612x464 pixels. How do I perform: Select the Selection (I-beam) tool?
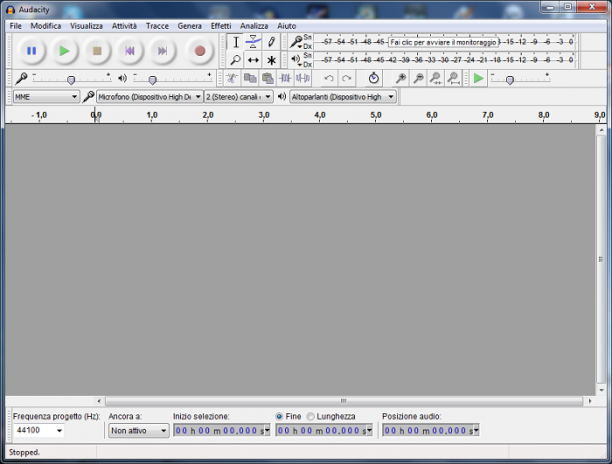(x=236, y=42)
